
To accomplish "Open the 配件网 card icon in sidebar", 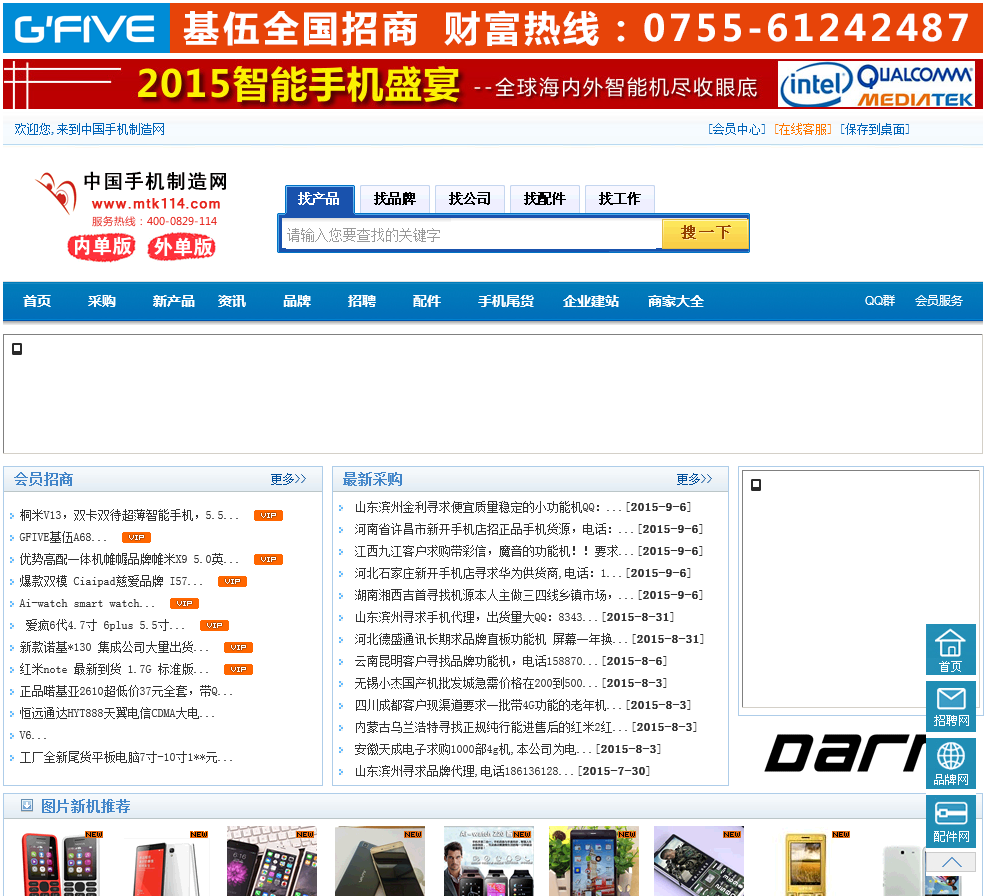I will coord(950,821).
